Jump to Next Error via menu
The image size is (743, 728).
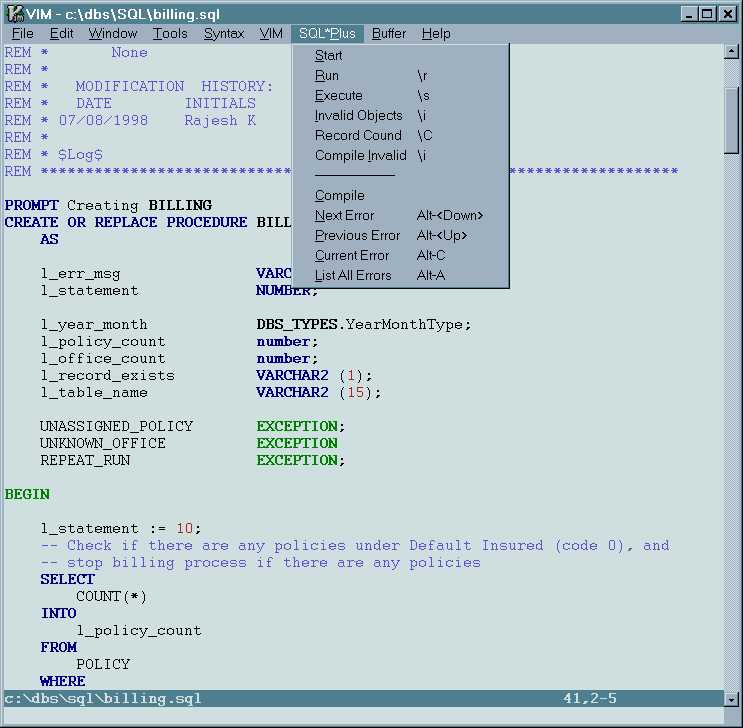point(345,215)
